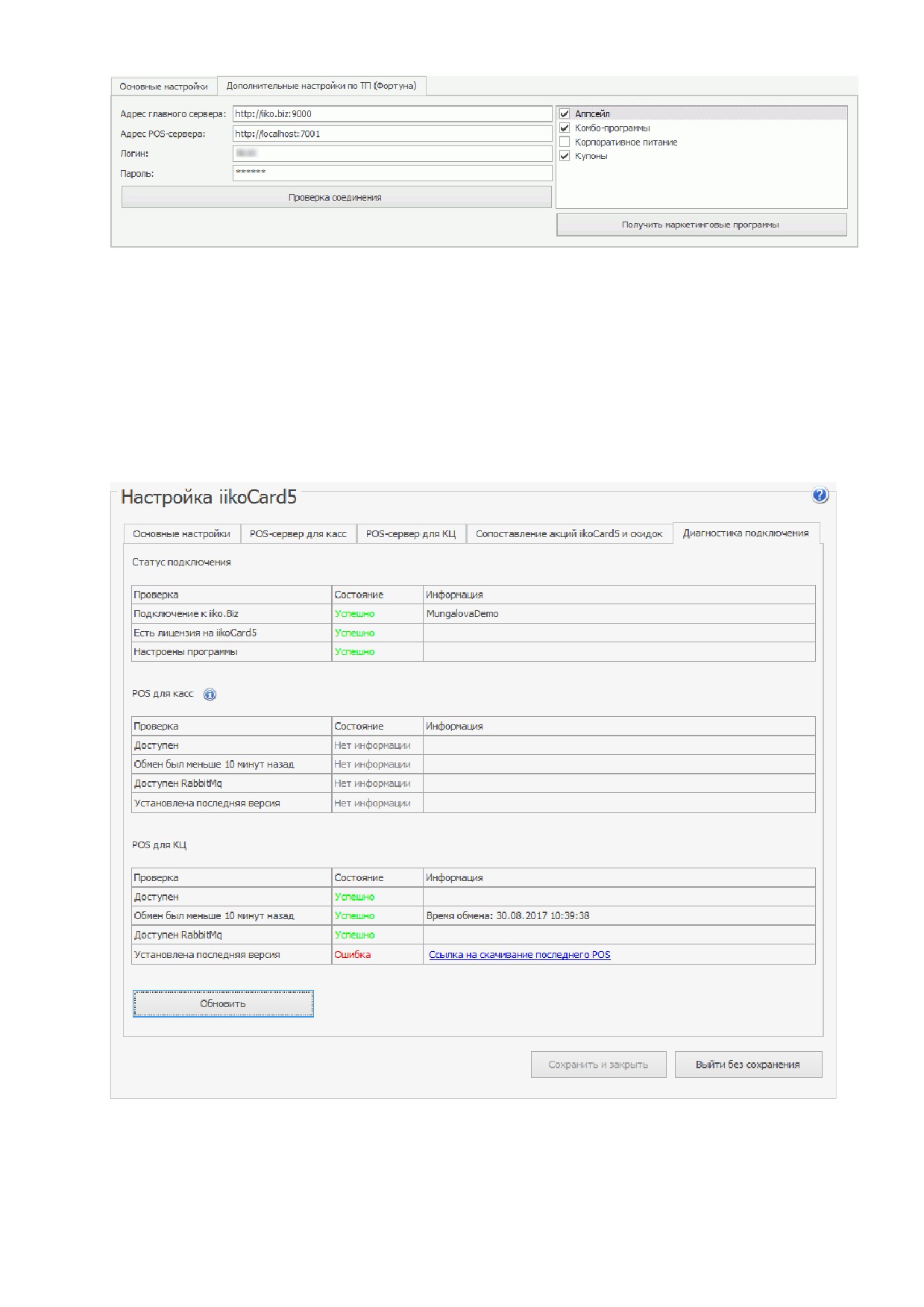Select the Подключение к iiko.Biz row

click(x=474, y=614)
